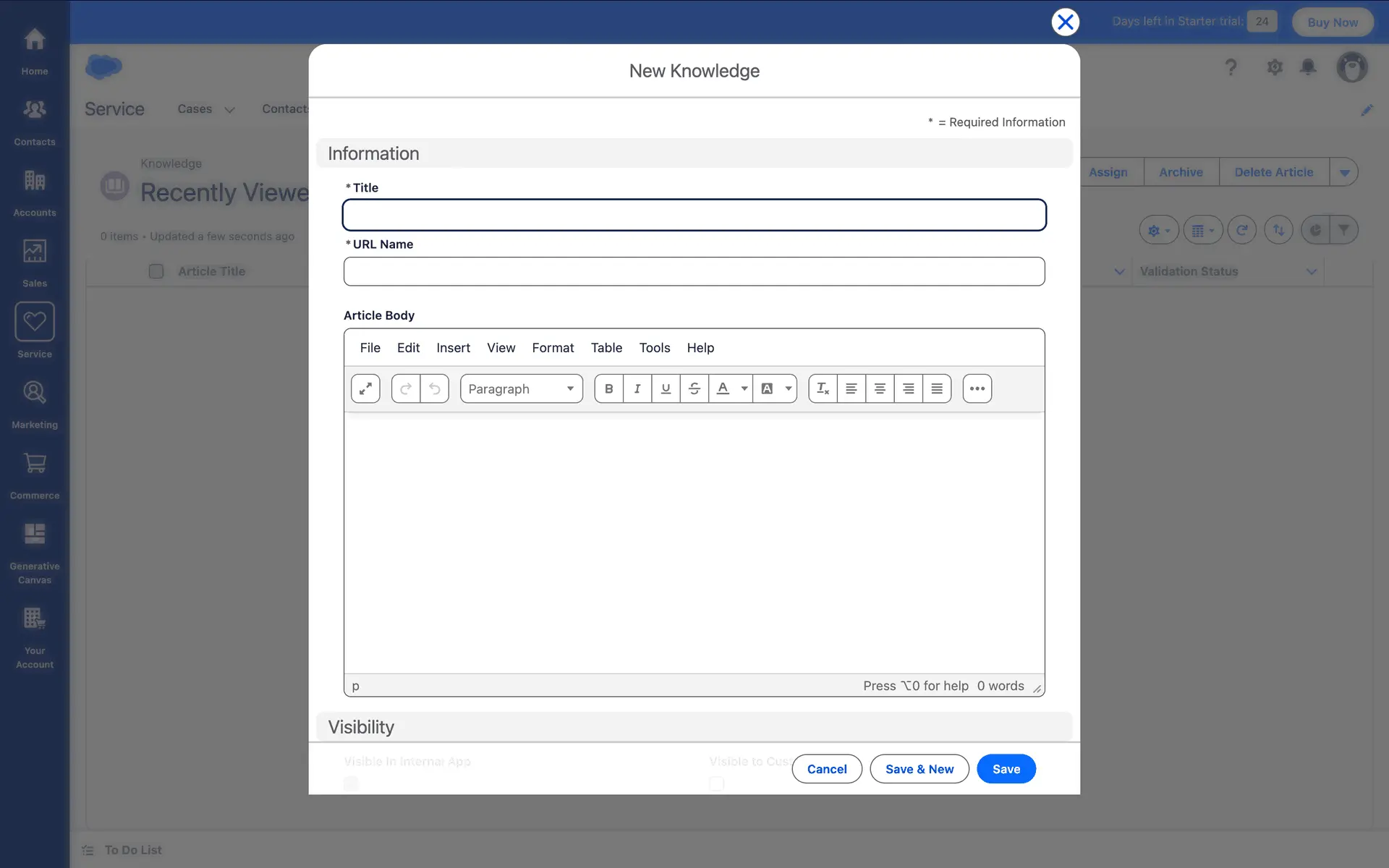This screenshot has height=868, width=1389.
Task: Open the Insert editor menu
Action: point(453,348)
